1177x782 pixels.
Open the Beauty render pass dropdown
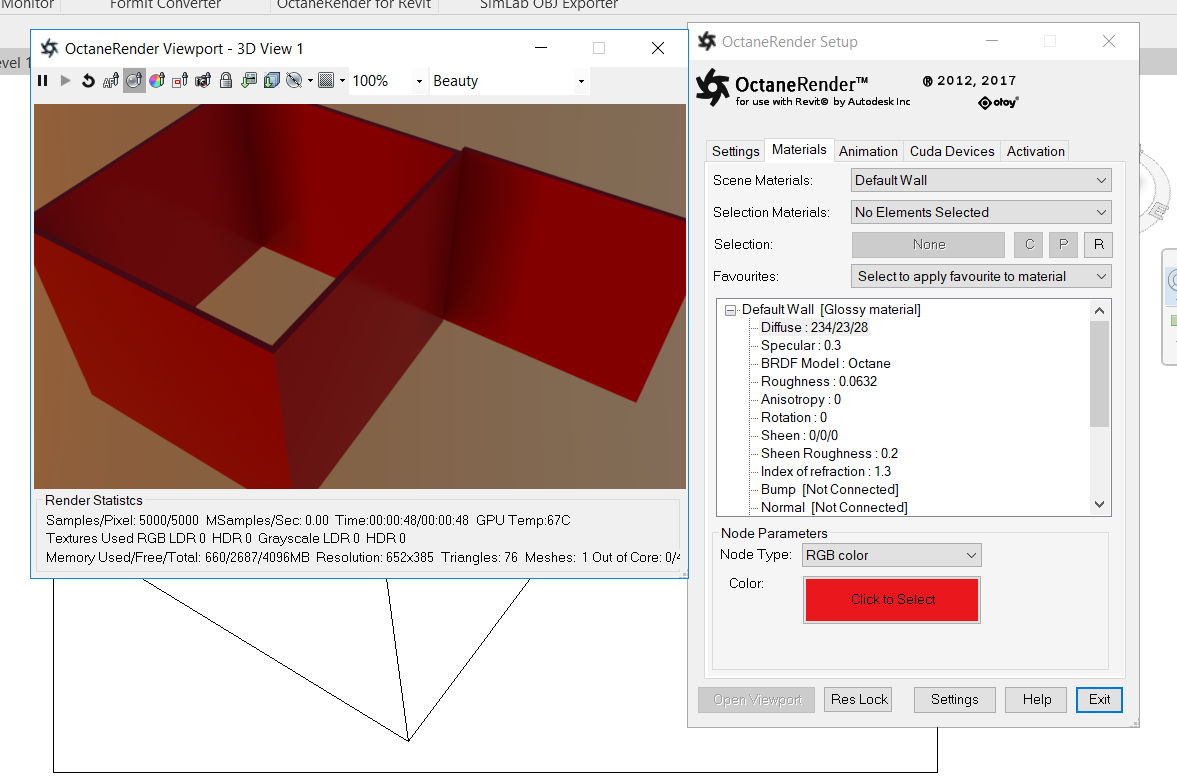coord(581,81)
